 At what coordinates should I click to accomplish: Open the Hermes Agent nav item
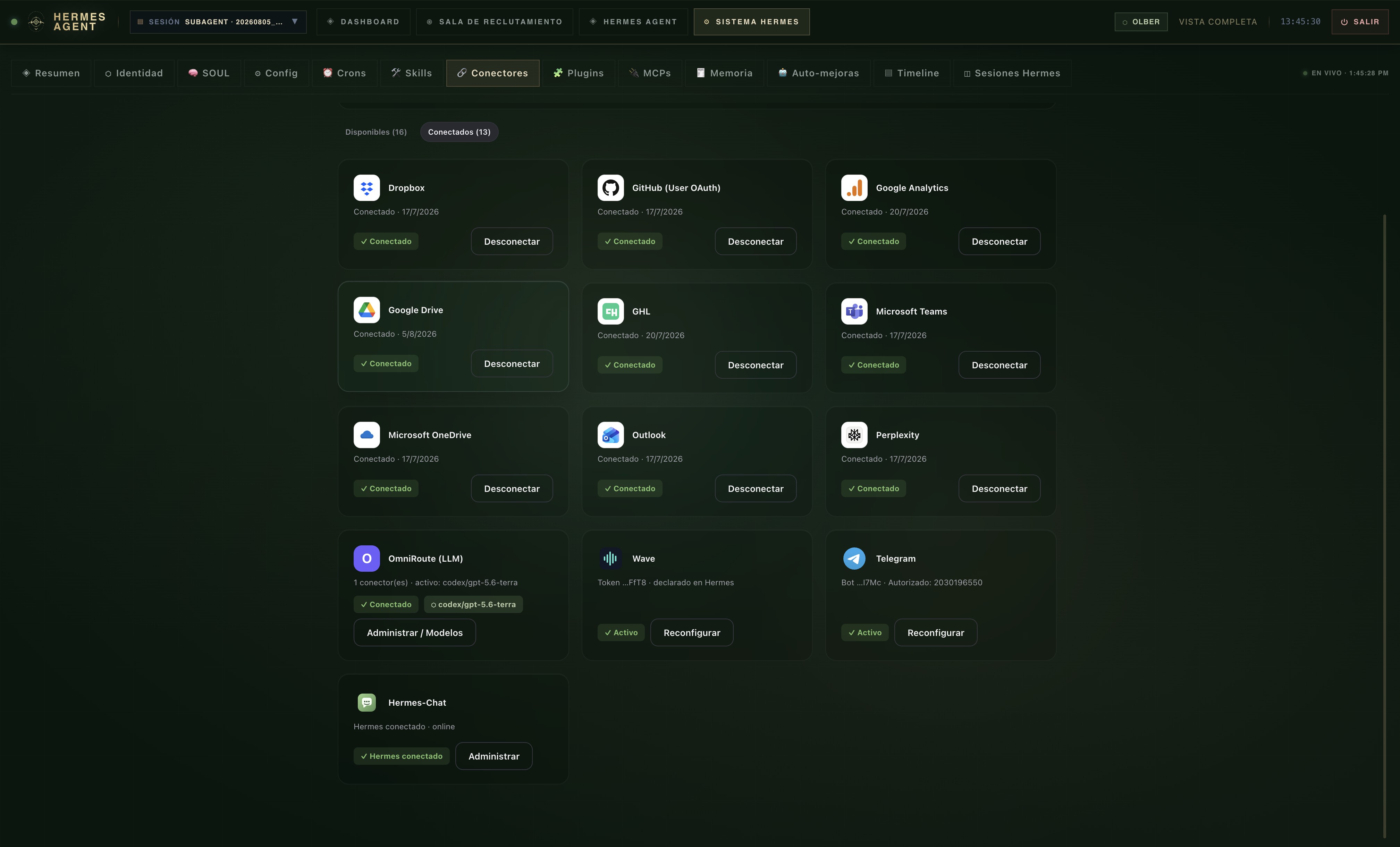pos(633,22)
